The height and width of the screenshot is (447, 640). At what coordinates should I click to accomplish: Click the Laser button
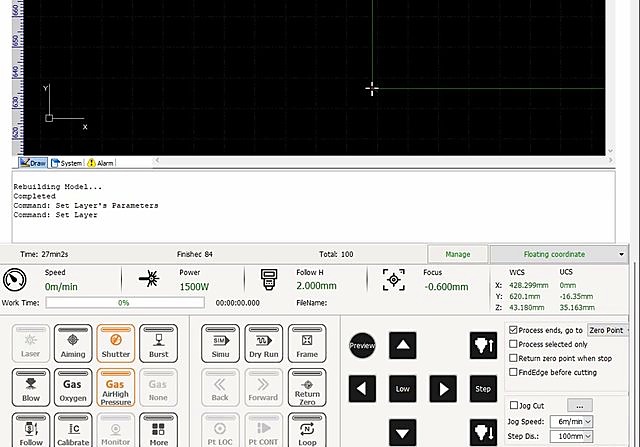point(31,343)
